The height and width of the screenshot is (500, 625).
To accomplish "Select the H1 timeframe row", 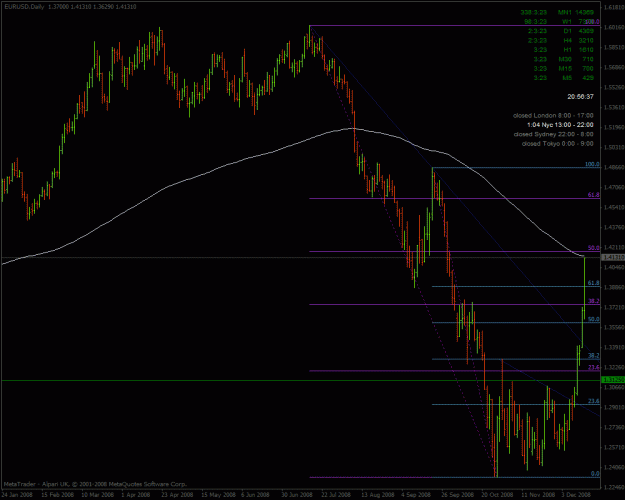I will point(563,50).
